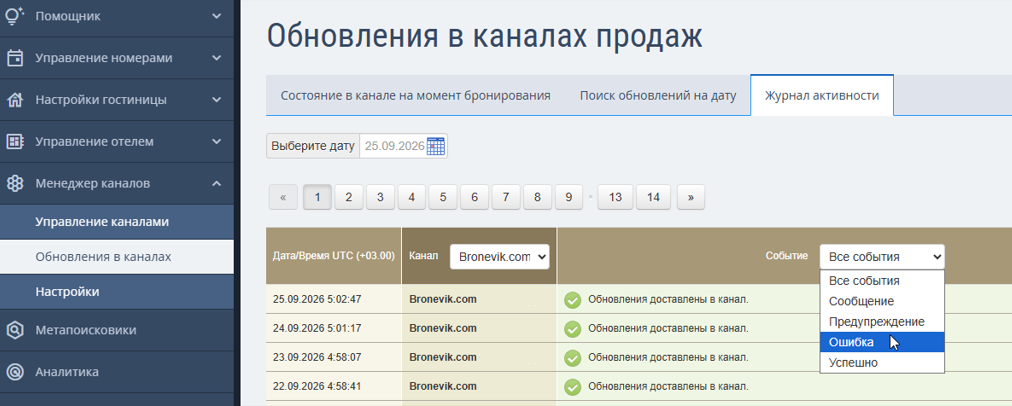Collapse the Менеджер каналов chevron
This screenshot has width=1012, height=406.
217,183
